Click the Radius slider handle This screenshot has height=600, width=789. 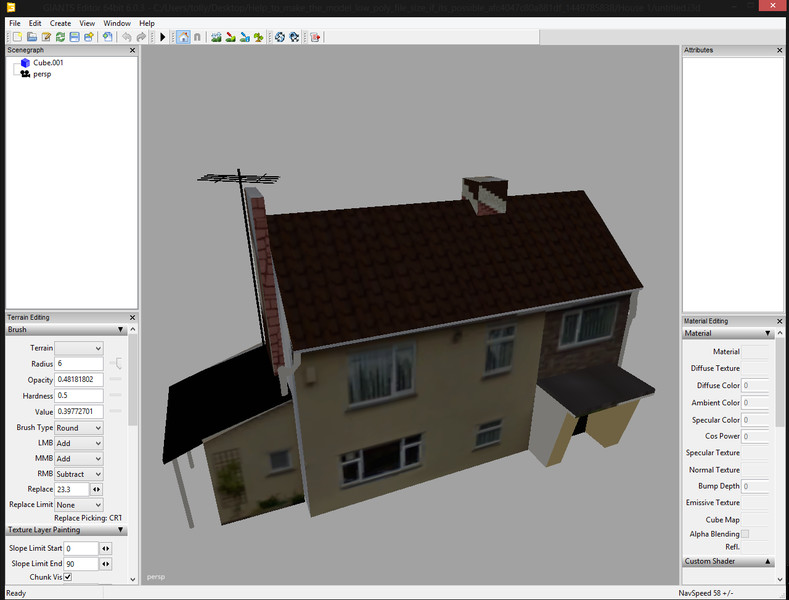pos(117,363)
